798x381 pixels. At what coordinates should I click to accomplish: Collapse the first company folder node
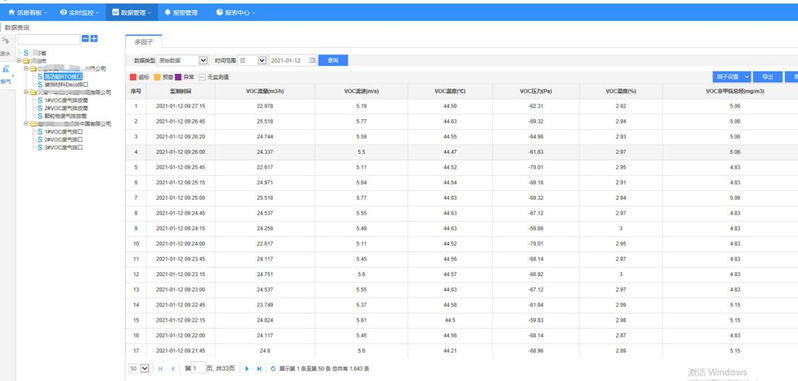[26, 68]
